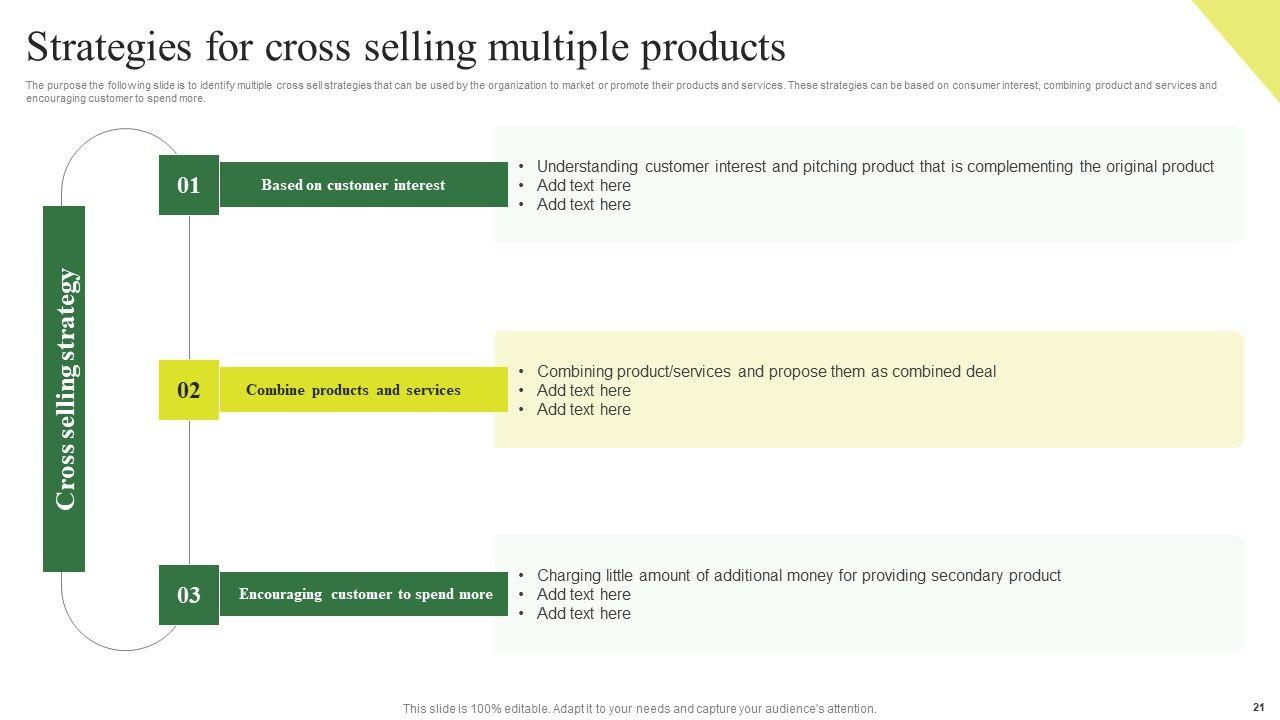Click last 'Add text here' in yellow panel
Viewport: 1280px width, 720px height.
point(583,410)
